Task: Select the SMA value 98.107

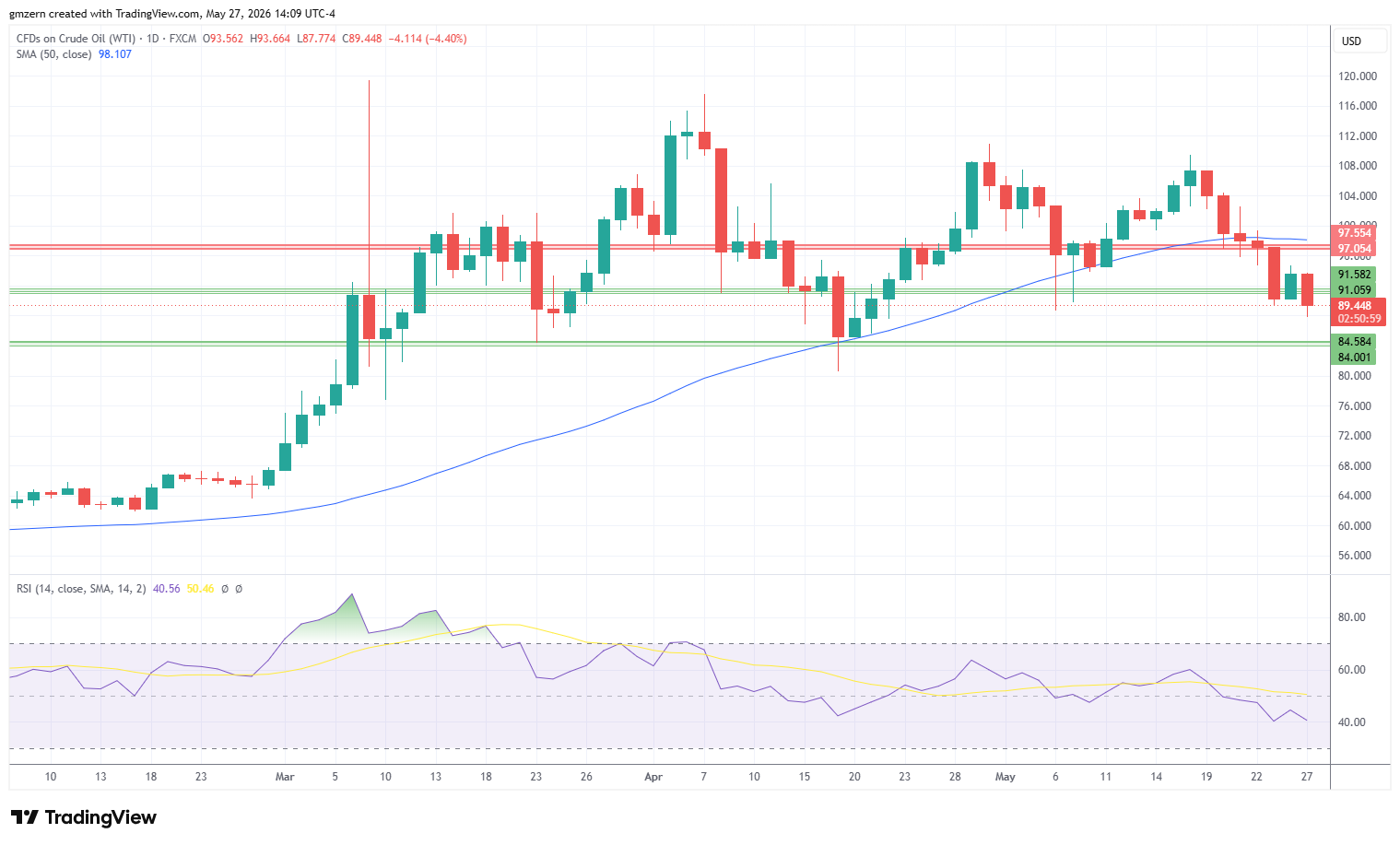Action: 115,54
